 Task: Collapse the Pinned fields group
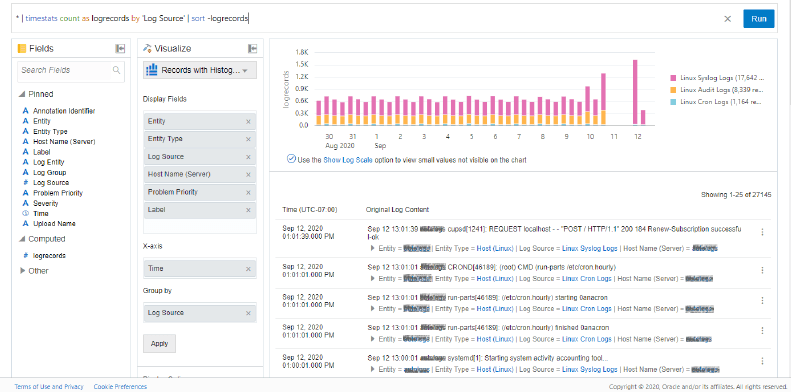[22, 94]
